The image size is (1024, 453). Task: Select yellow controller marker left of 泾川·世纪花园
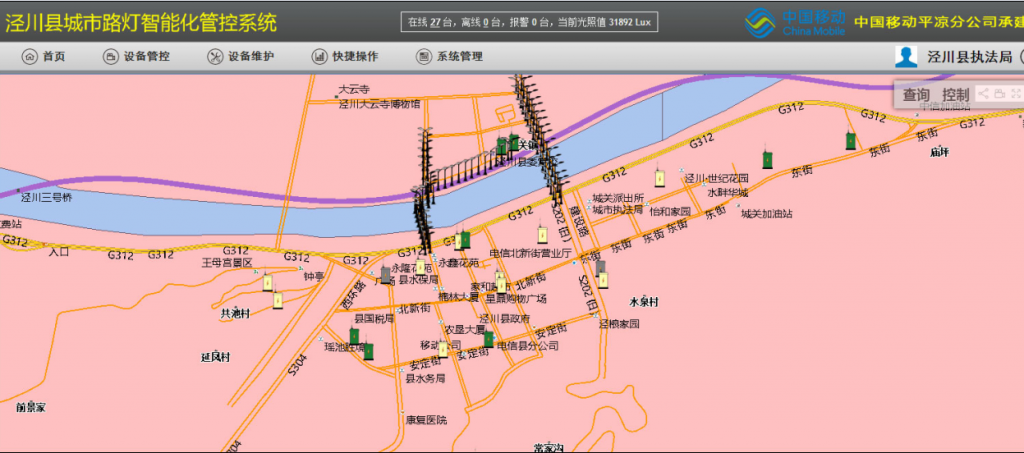659,178
